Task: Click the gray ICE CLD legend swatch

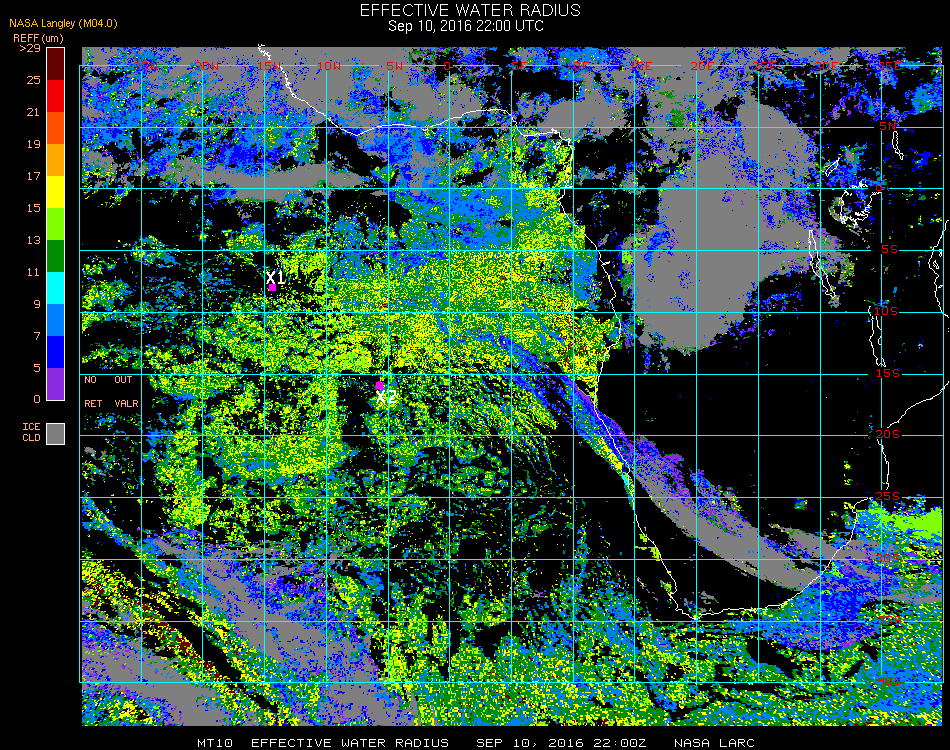Action: (56, 434)
